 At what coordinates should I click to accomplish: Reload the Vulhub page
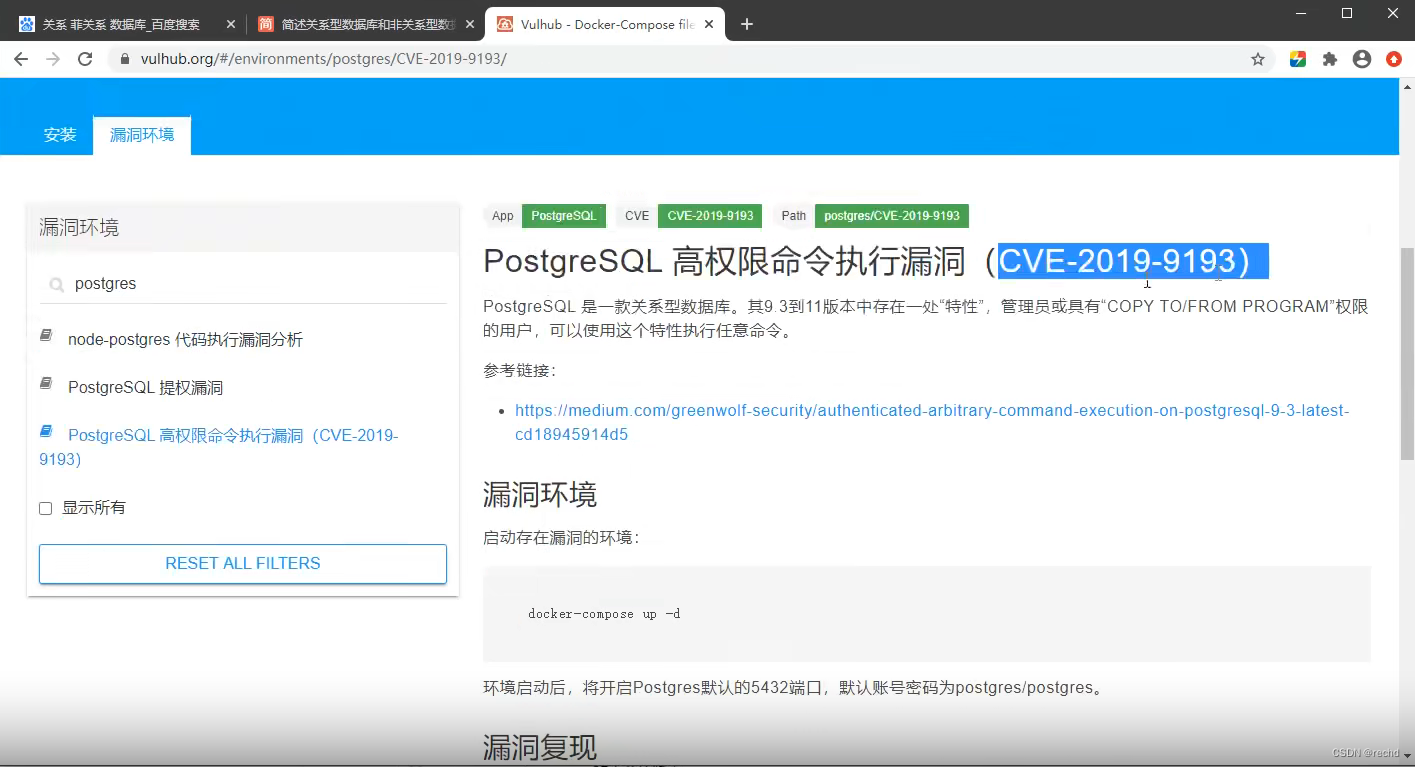(84, 59)
